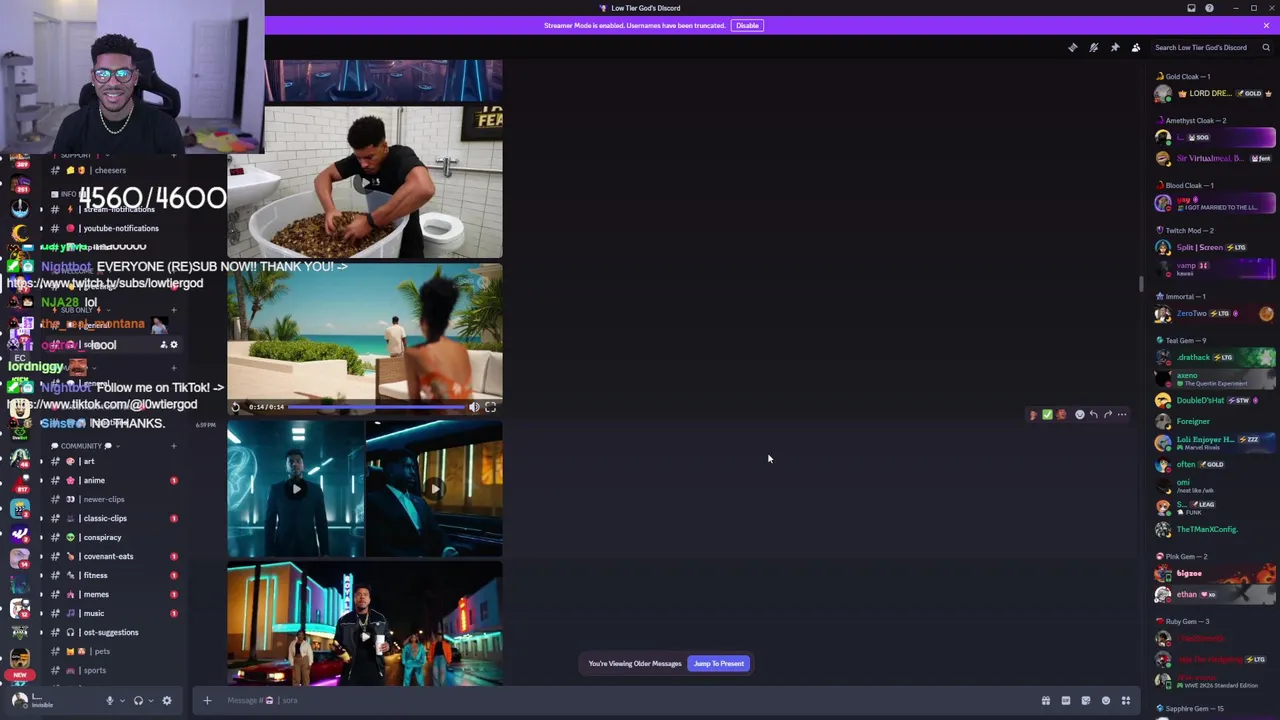Click the forward arrow on message toolbar
1280x720 pixels.
[x=1108, y=414]
